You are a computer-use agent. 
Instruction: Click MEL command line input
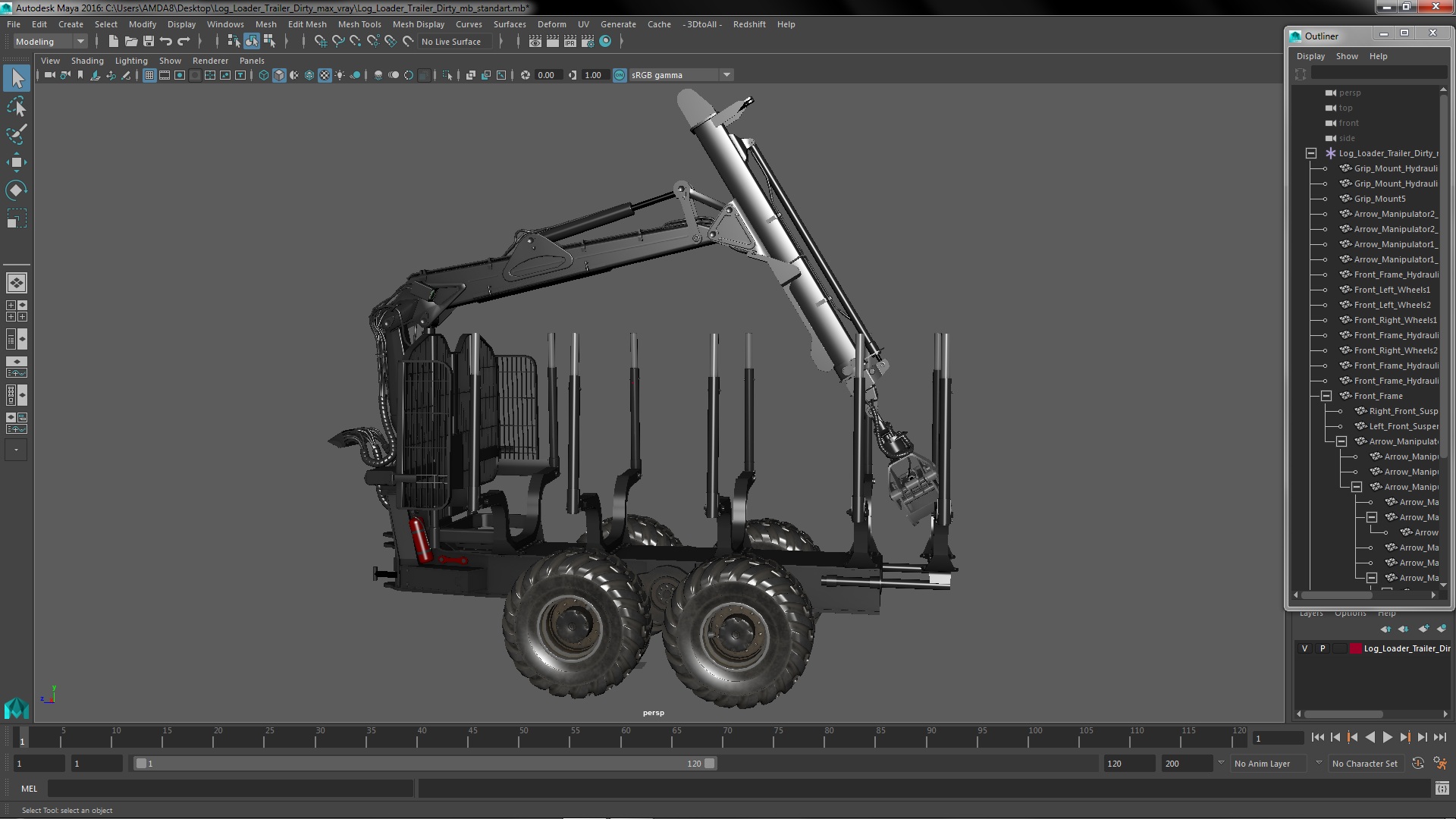point(231,789)
